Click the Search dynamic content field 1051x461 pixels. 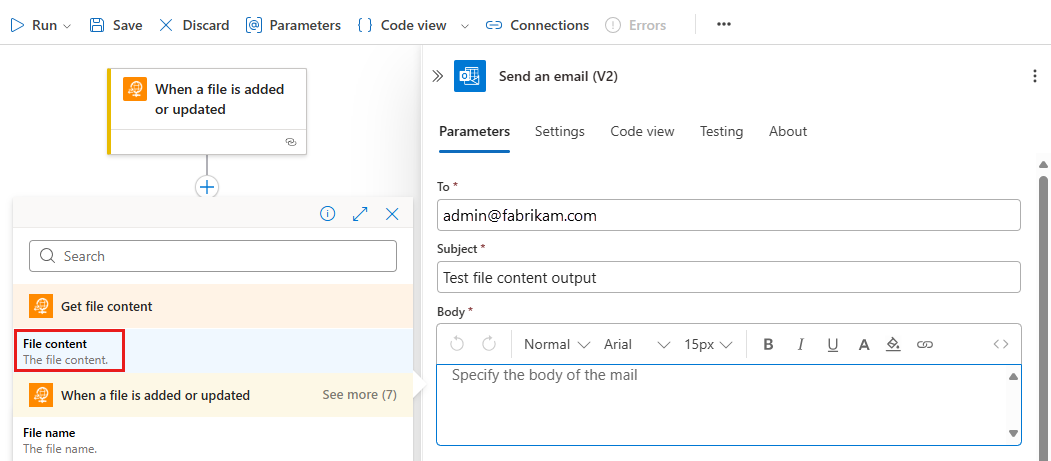point(213,256)
